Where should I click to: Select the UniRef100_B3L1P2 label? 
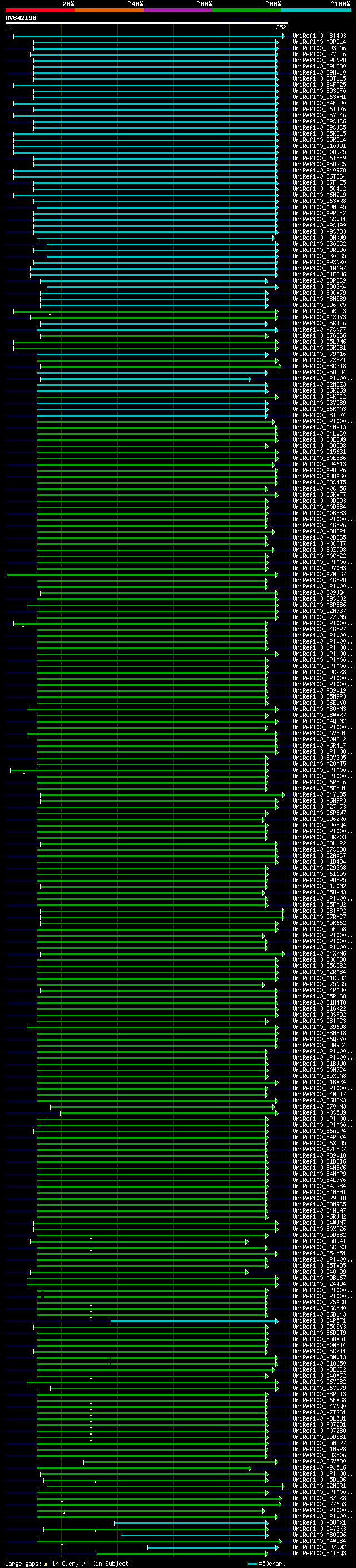319,844
